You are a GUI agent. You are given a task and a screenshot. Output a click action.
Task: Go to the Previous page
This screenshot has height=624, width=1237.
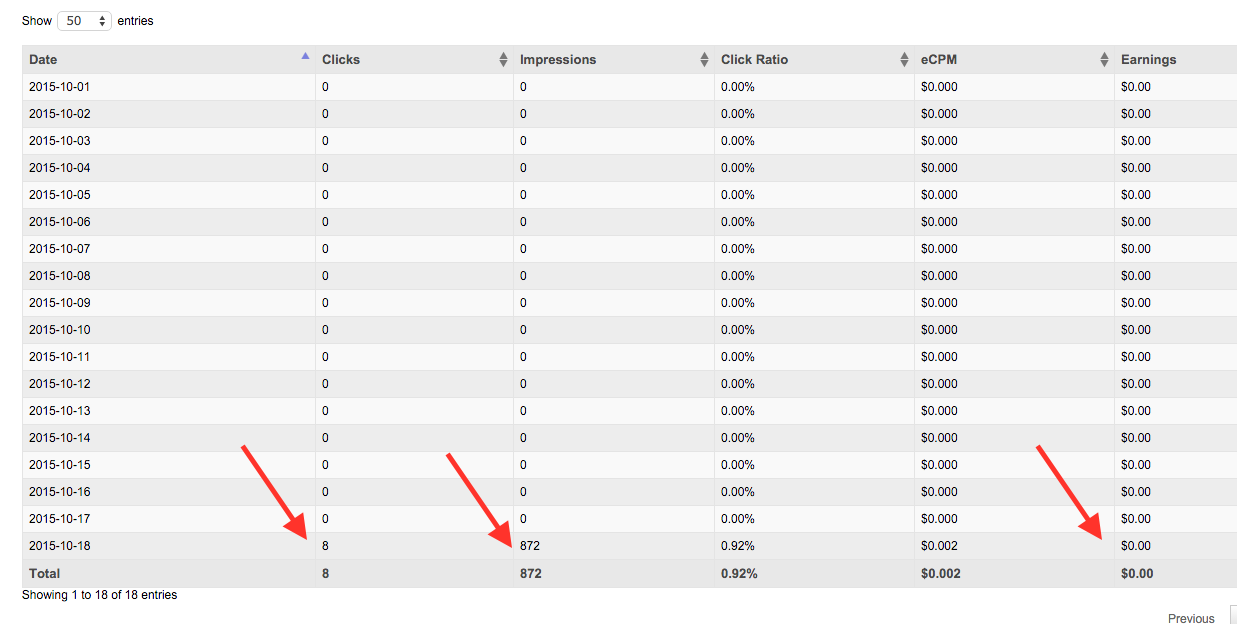pos(1191,618)
